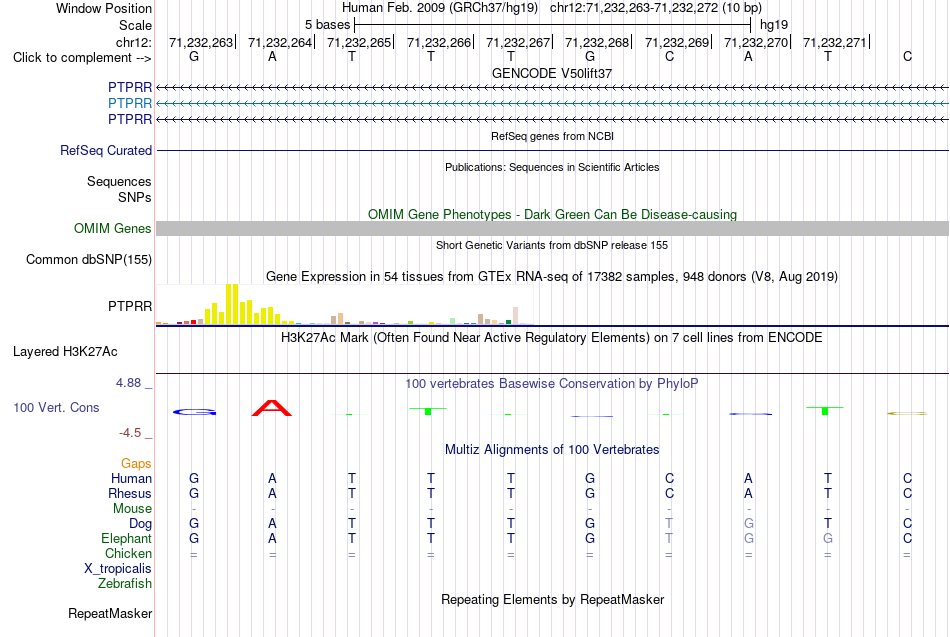Open Short Genetic Variants dbSNP title
Image resolution: width=950 pixels, height=637 pixels.
point(552,245)
